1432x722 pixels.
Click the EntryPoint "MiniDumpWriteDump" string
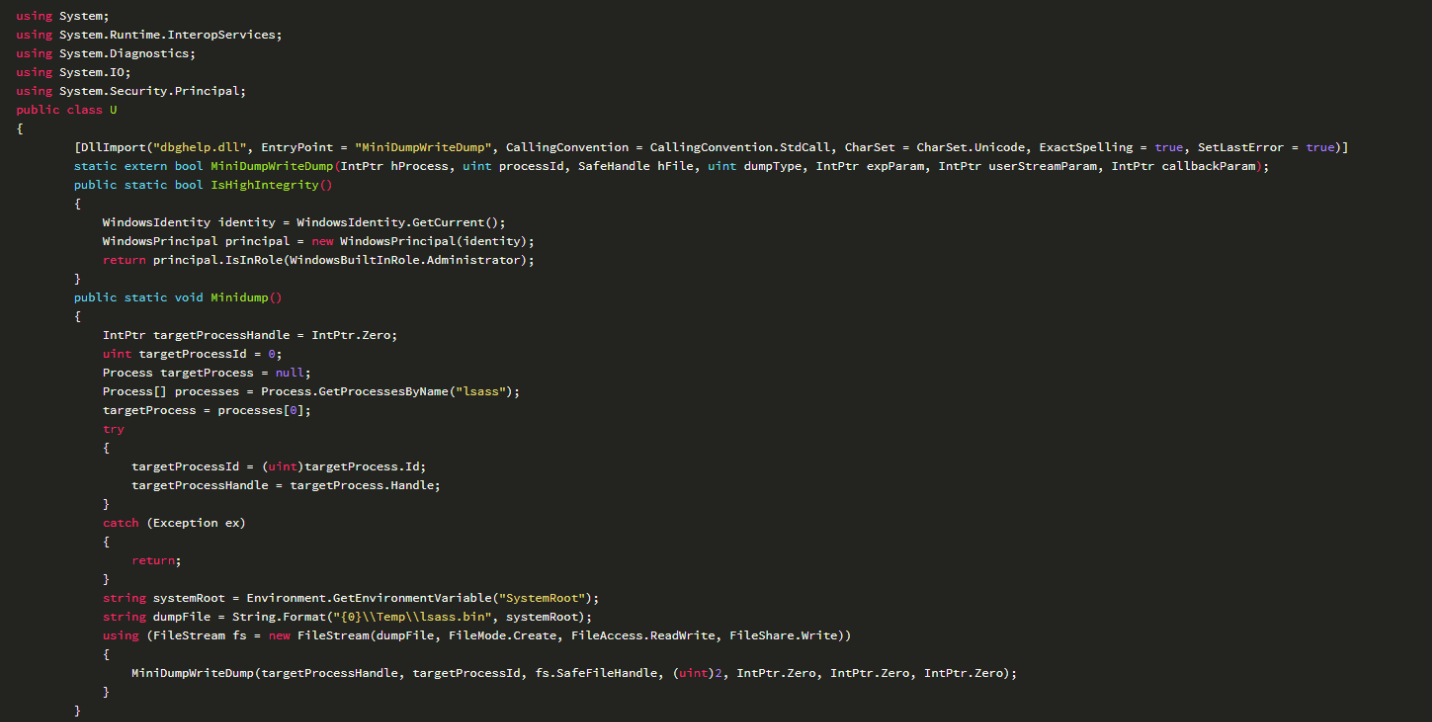tap(423, 147)
